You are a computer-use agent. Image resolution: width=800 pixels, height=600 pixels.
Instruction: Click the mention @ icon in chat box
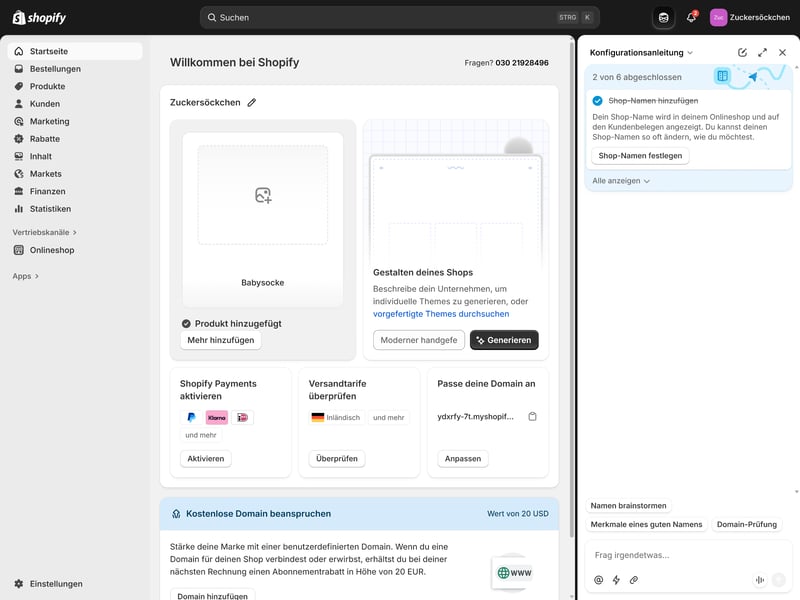(x=599, y=580)
